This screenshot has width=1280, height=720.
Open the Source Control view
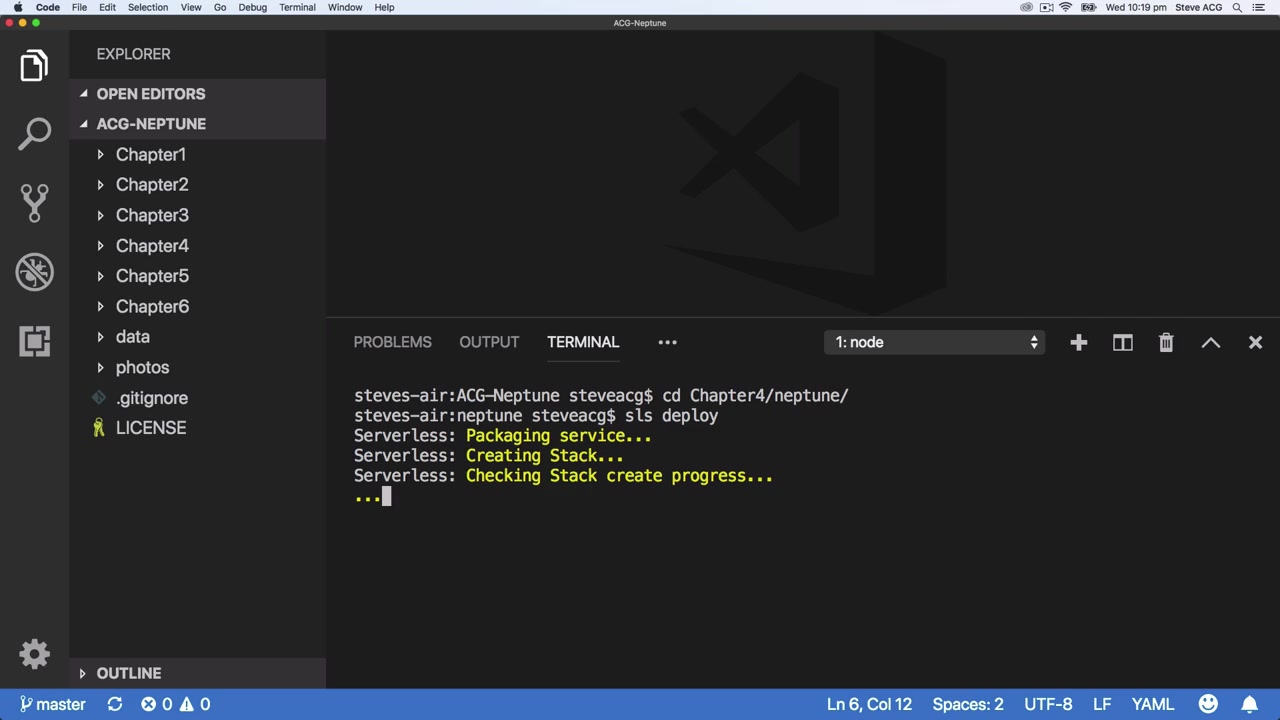click(34, 203)
